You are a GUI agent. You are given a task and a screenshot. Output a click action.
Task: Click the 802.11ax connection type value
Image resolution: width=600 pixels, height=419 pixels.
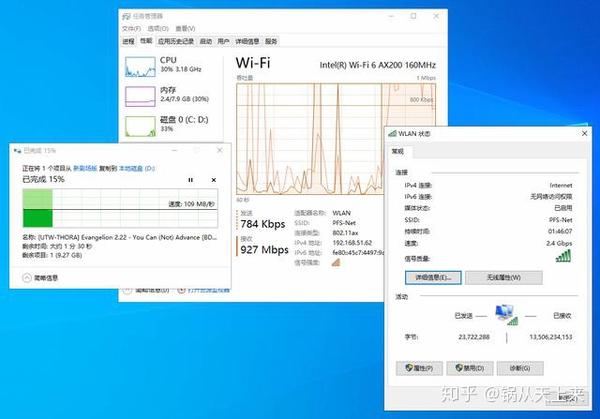pos(346,233)
